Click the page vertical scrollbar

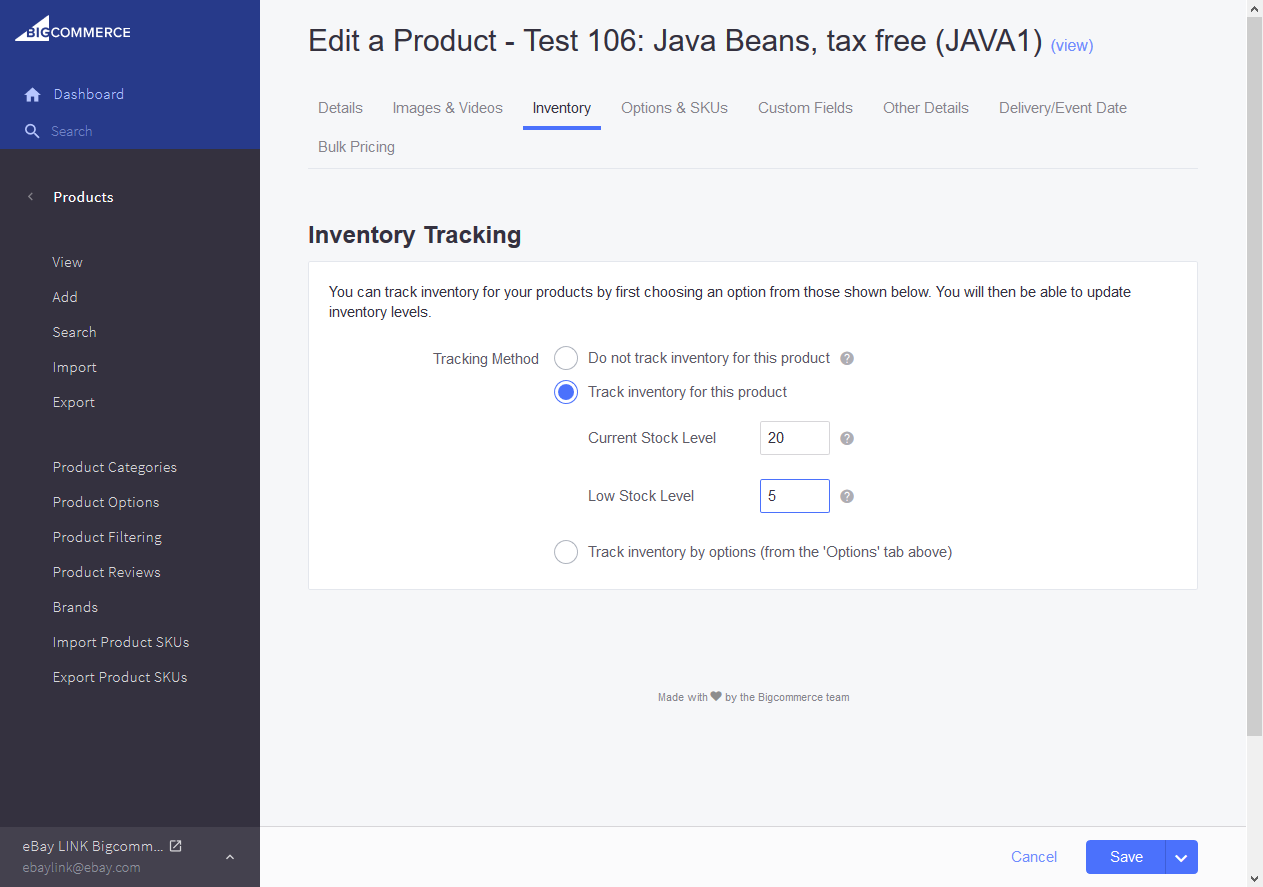pos(1255,375)
